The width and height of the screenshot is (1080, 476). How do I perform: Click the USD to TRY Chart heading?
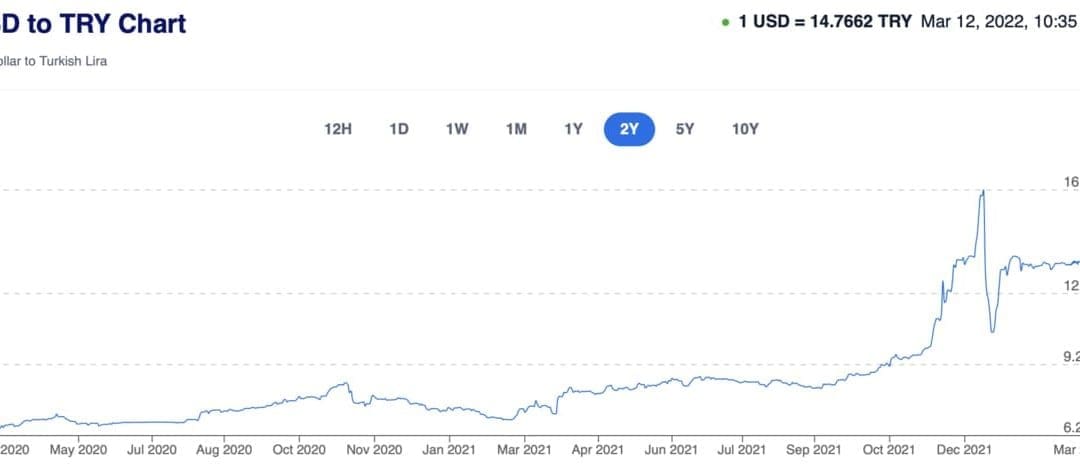[x=93, y=24]
